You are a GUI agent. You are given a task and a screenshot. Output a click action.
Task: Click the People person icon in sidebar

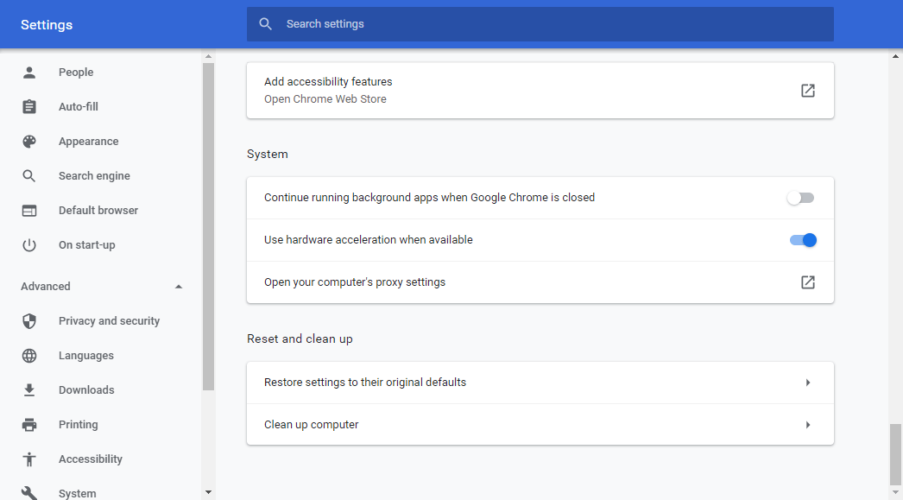[x=29, y=72]
